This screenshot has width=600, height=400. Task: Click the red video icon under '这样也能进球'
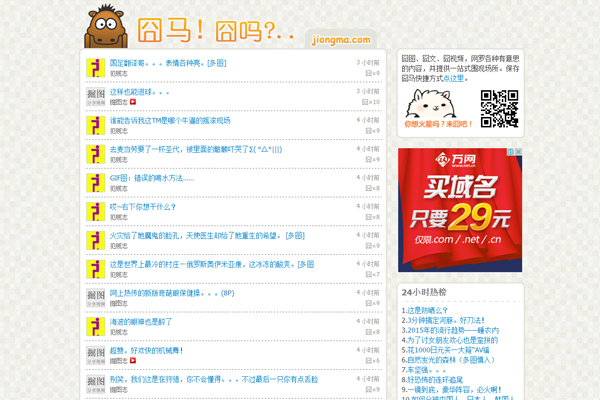133,102
